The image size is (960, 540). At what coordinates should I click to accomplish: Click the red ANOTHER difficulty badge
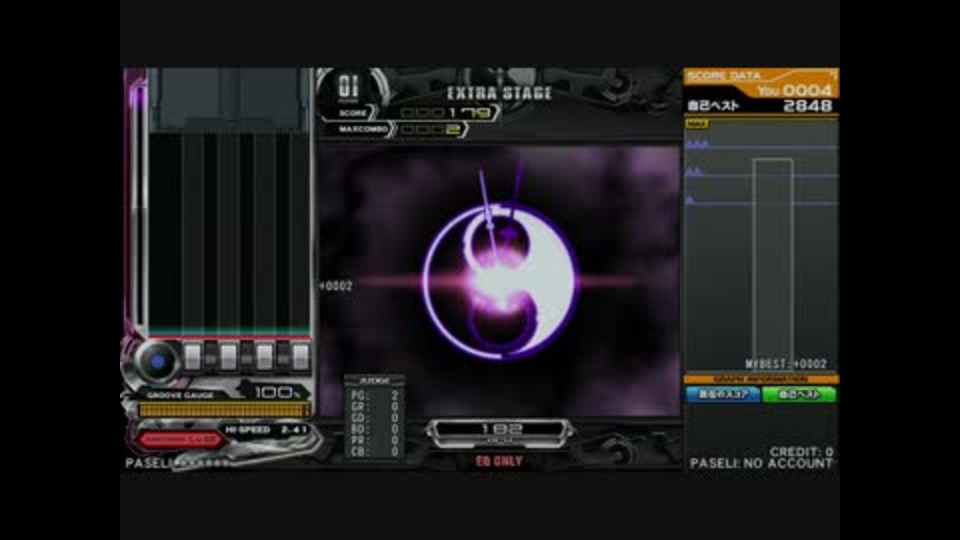[x=179, y=439]
